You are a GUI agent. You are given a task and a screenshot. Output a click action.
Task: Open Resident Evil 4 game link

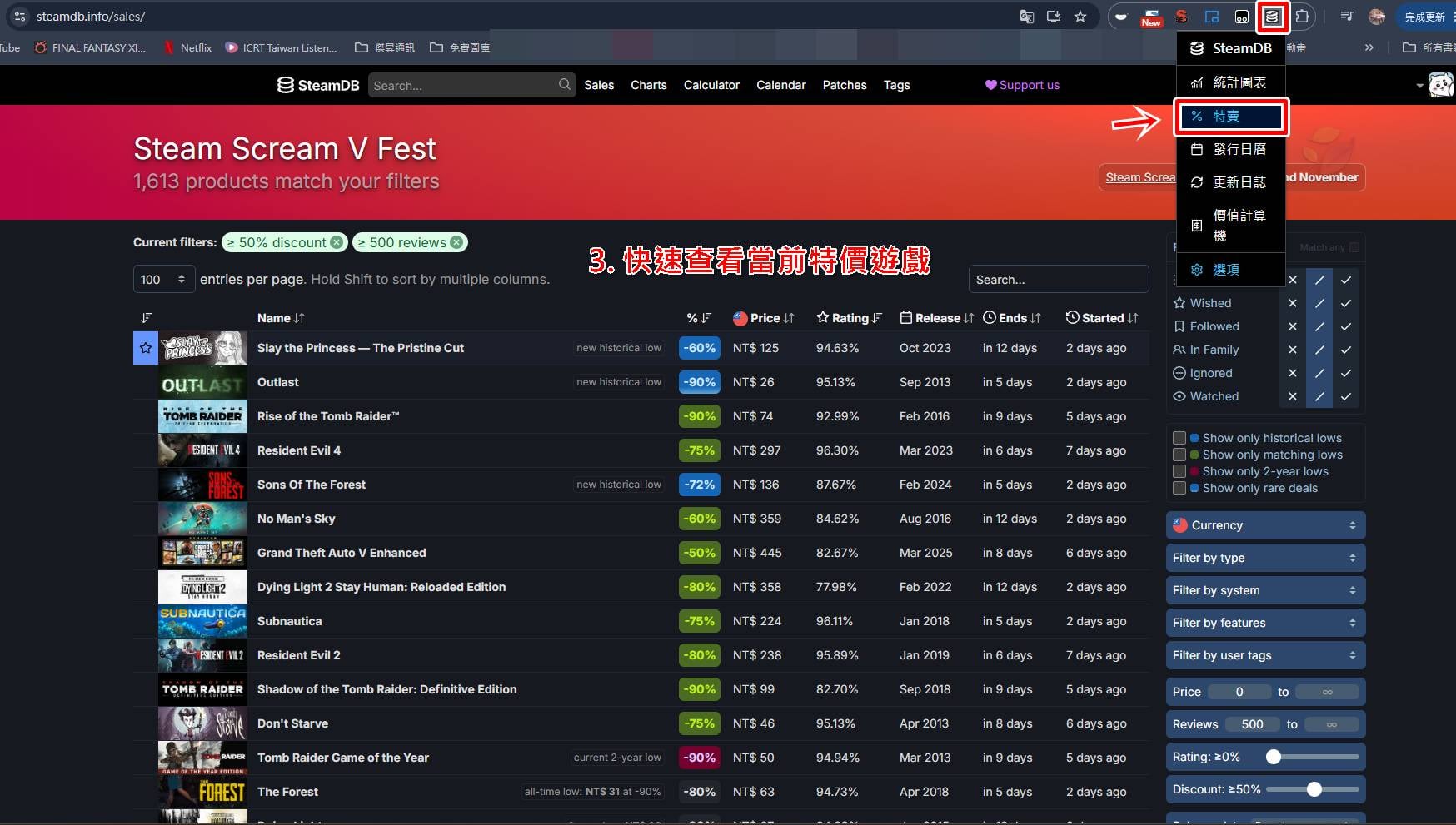[299, 450]
